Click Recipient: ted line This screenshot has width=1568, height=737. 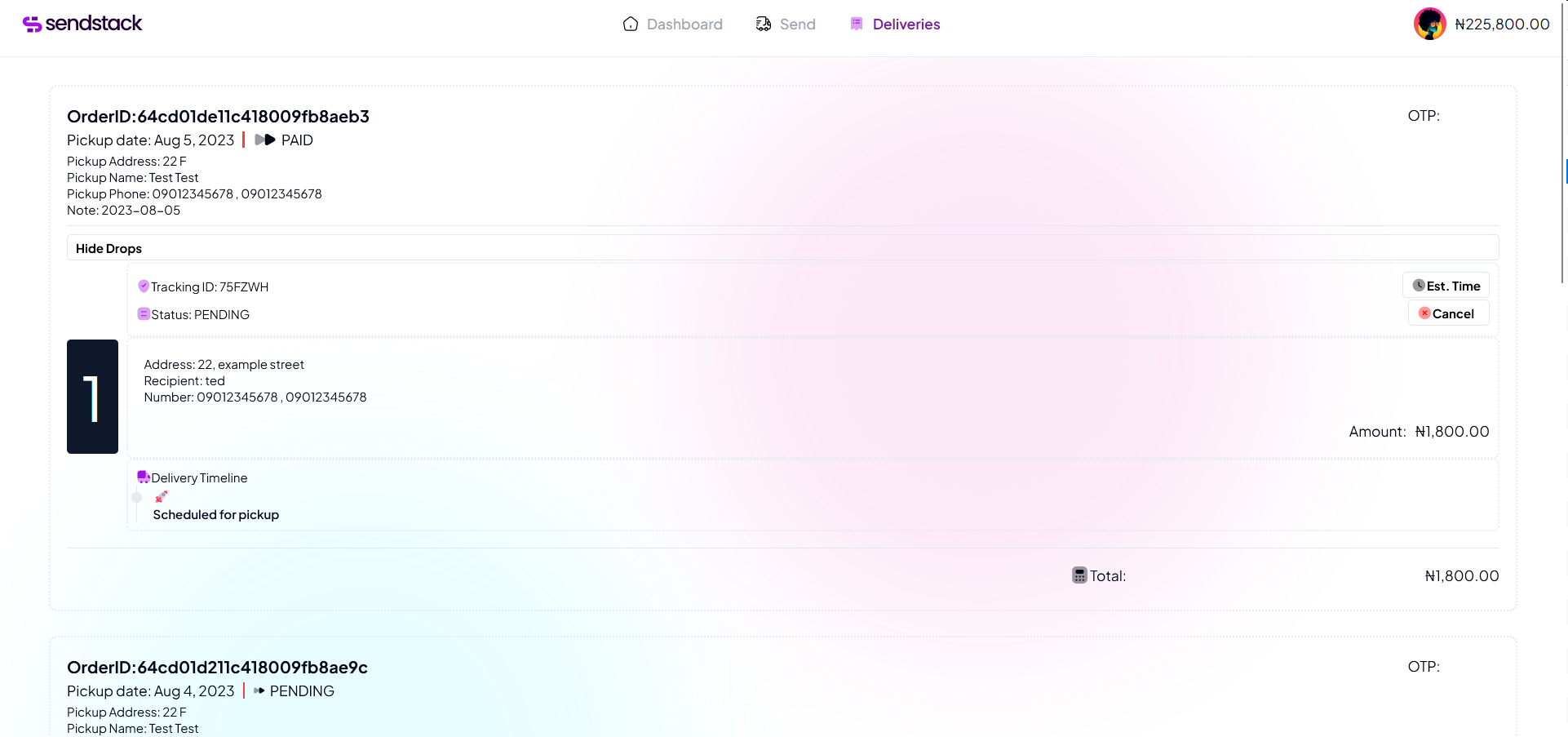[x=184, y=381]
